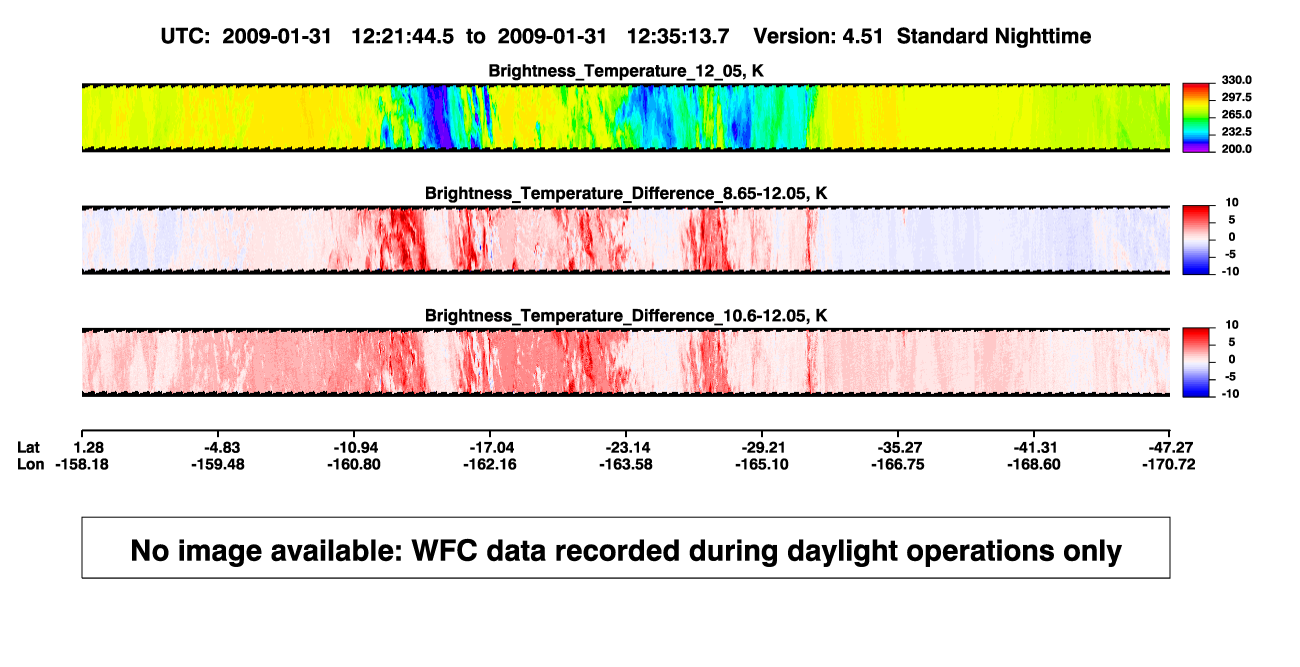
Task: Click the longitude value '-160.80'
Action: tap(352, 464)
